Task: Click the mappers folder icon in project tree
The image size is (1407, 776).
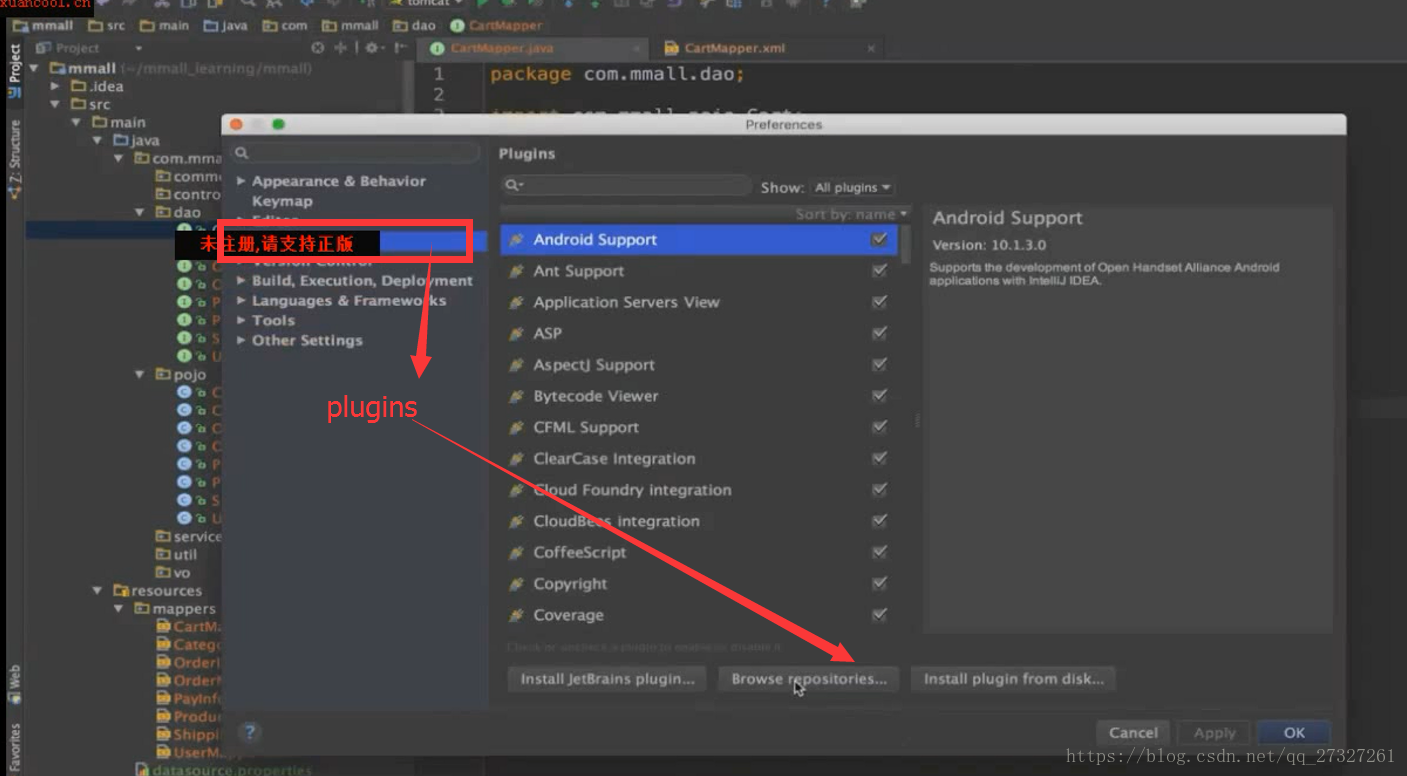Action: tap(143, 608)
